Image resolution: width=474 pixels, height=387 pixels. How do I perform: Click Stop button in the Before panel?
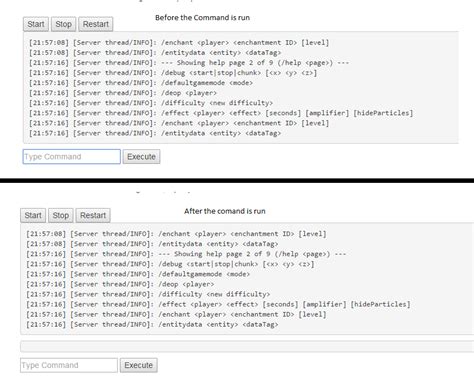coord(63,24)
